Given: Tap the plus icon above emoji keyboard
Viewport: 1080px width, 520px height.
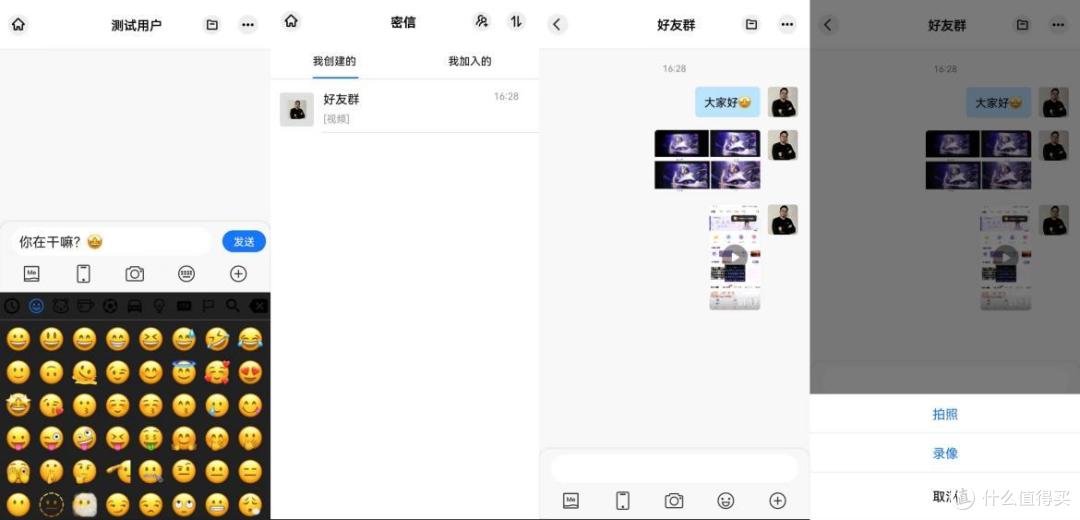Looking at the screenshot, I should (238, 273).
